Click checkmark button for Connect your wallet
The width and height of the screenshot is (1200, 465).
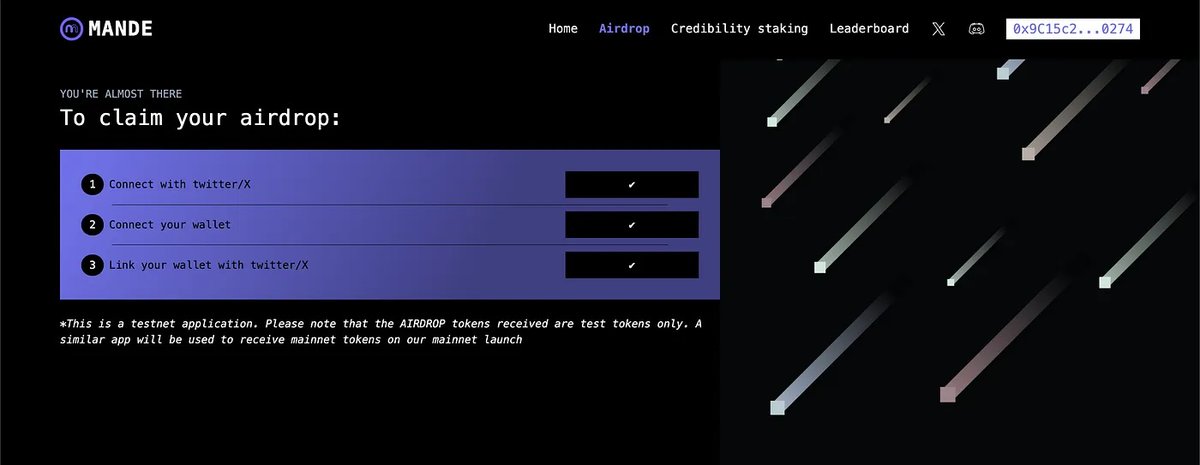coord(632,225)
